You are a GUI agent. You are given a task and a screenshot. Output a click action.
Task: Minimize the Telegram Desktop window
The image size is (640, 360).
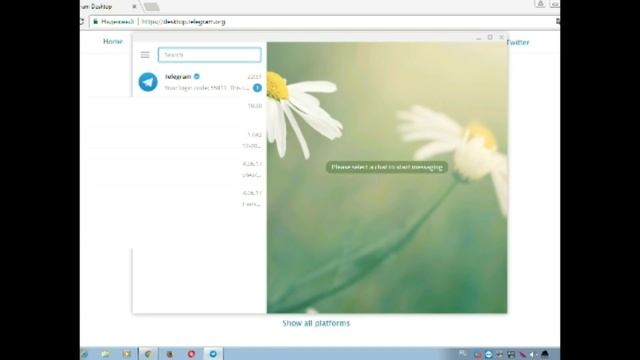(478, 38)
